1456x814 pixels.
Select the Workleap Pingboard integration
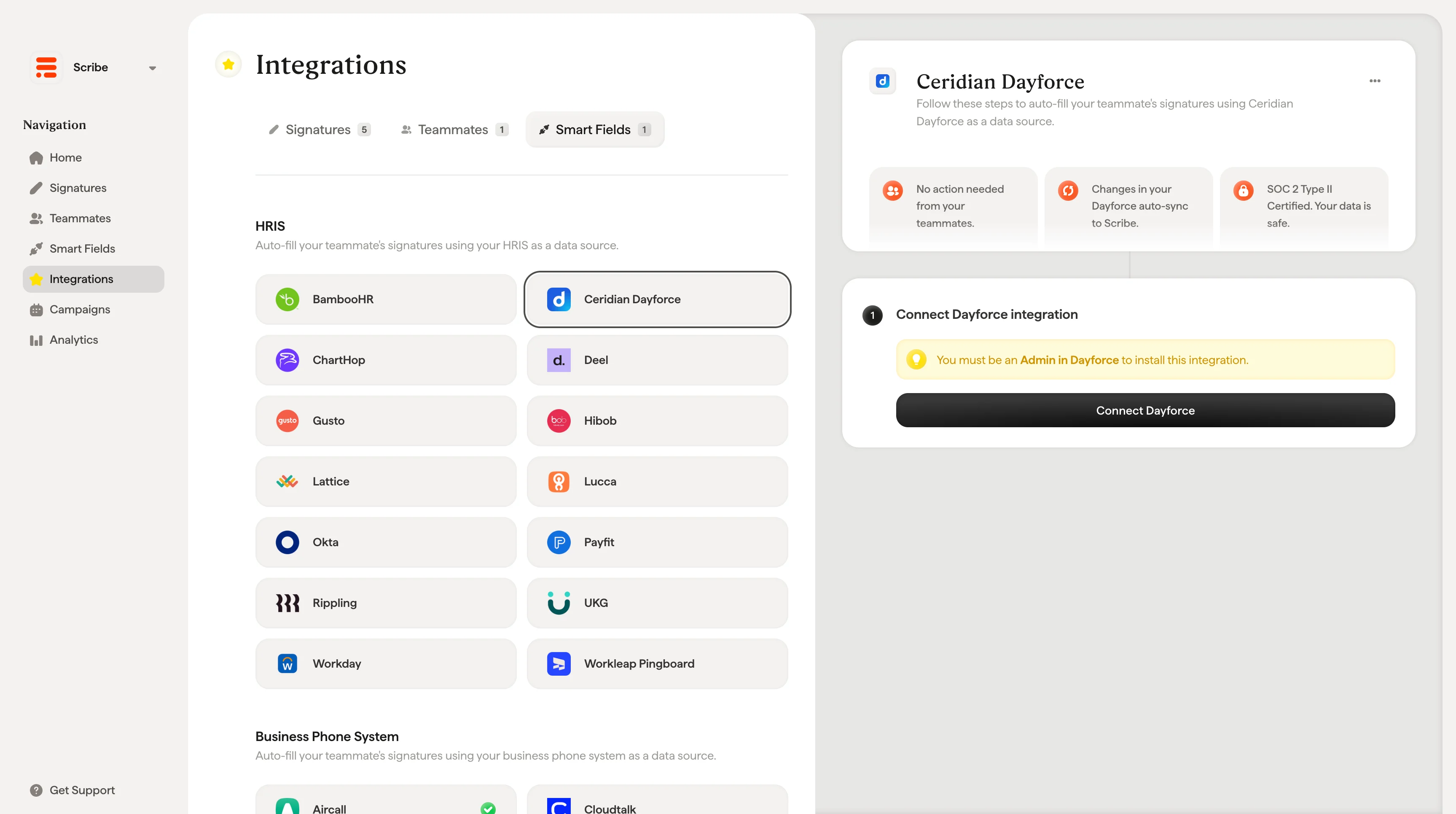click(657, 663)
